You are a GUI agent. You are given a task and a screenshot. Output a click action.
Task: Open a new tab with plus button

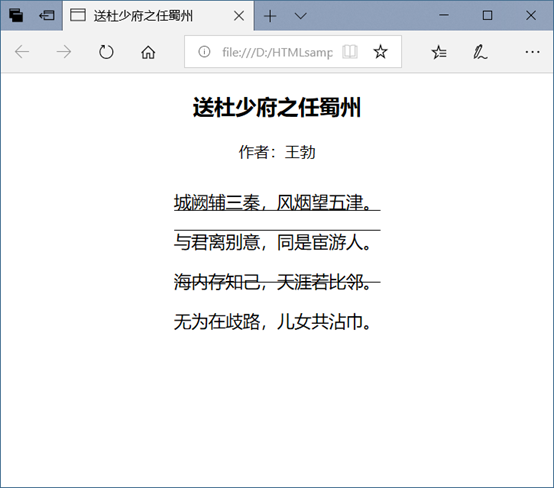(270, 16)
